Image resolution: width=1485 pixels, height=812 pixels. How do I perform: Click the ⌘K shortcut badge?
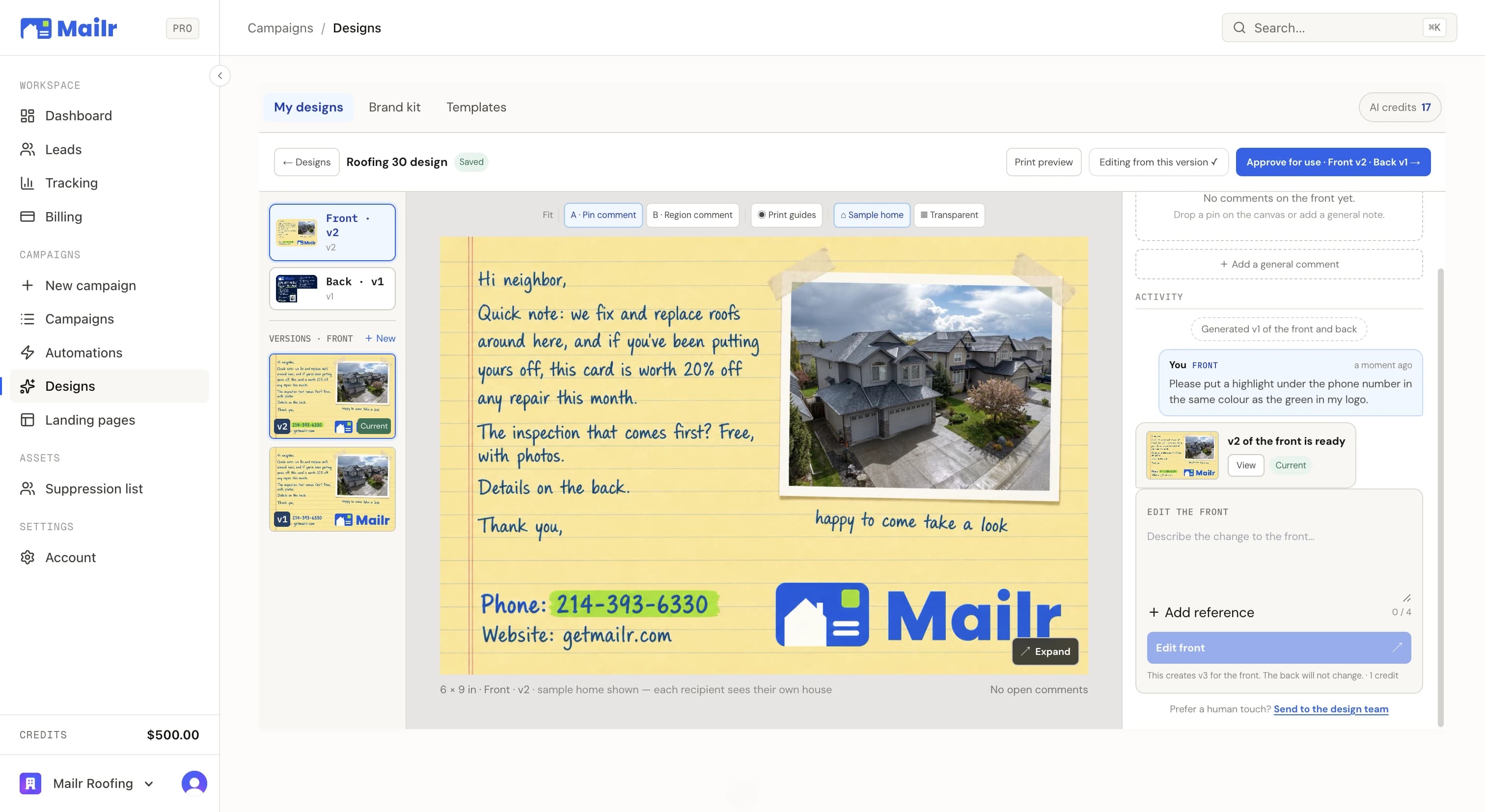(1434, 27)
